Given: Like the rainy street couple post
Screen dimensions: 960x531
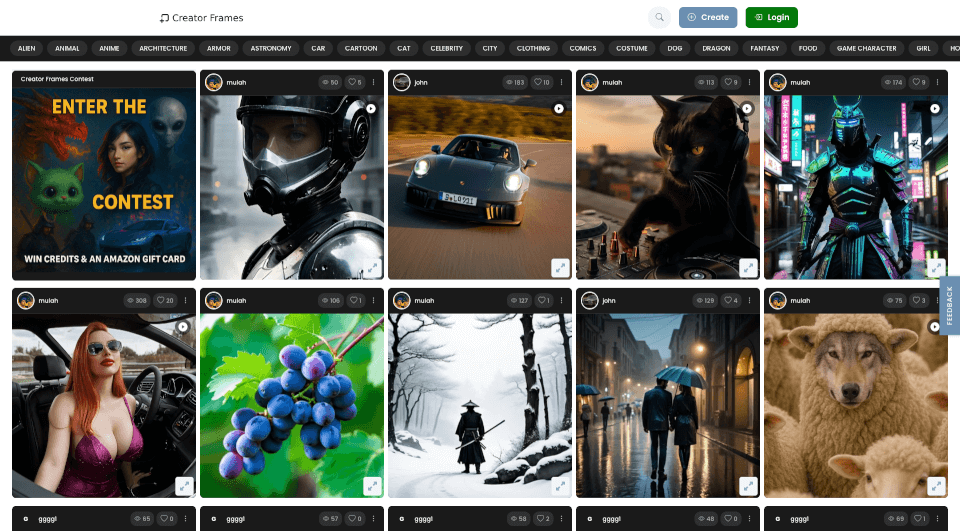Looking at the screenshot, I should pyautogui.click(x=729, y=300).
